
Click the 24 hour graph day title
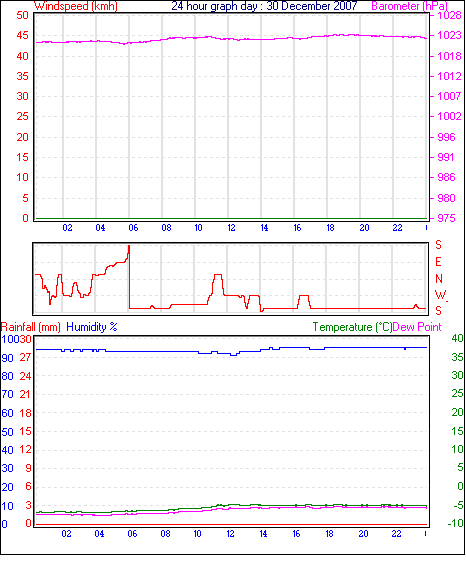point(264,6)
